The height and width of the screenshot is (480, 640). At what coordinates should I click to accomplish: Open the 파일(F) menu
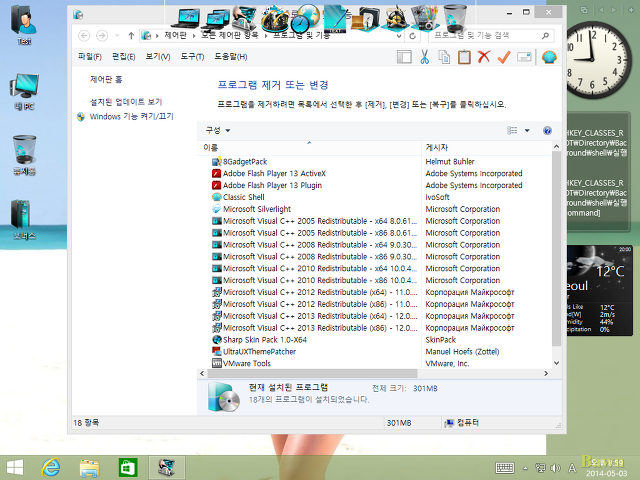pyautogui.click(x=90, y=57)
